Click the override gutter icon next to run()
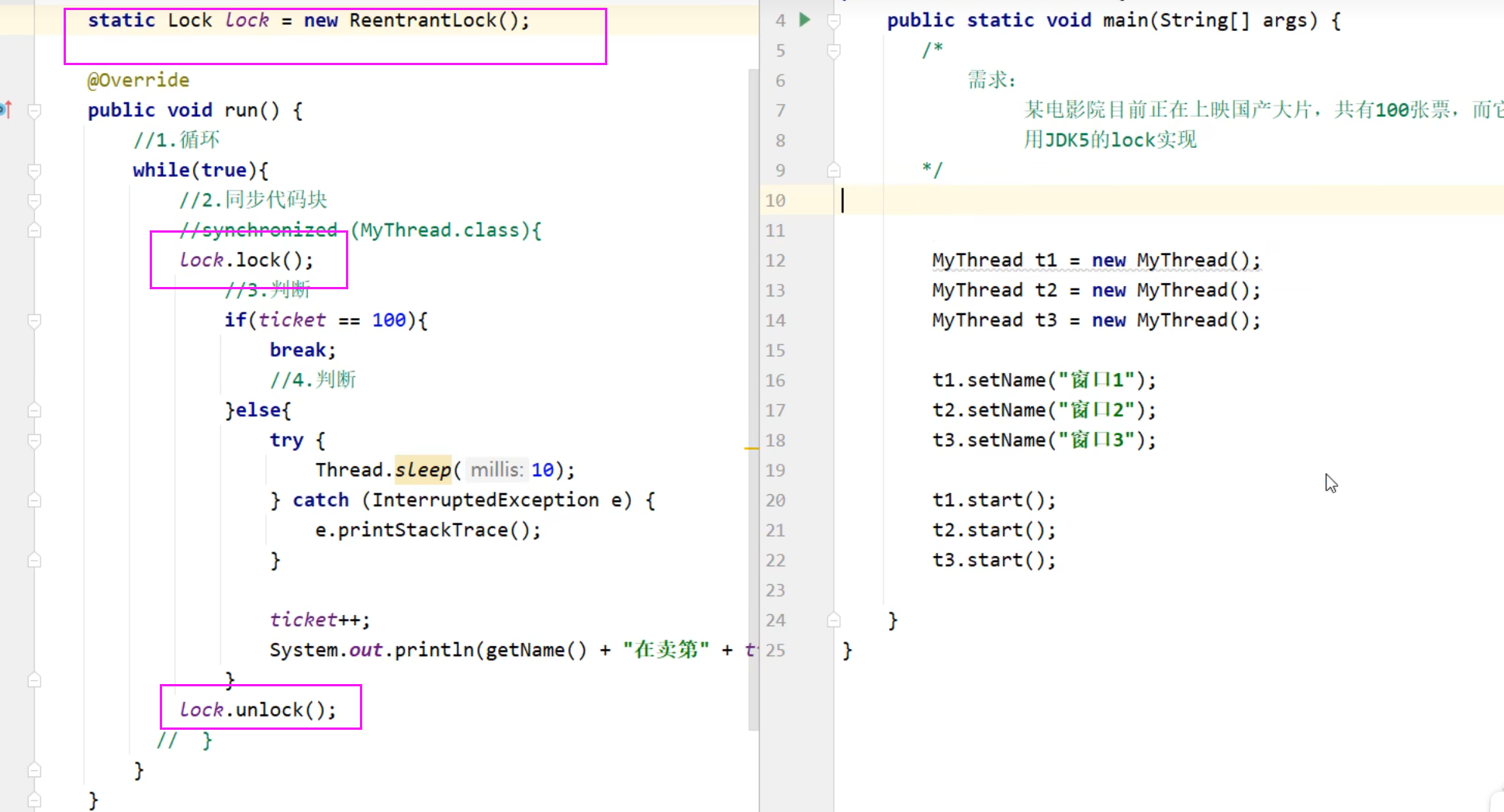Viewport: 1504px width, 812px height. click(6, 109)
